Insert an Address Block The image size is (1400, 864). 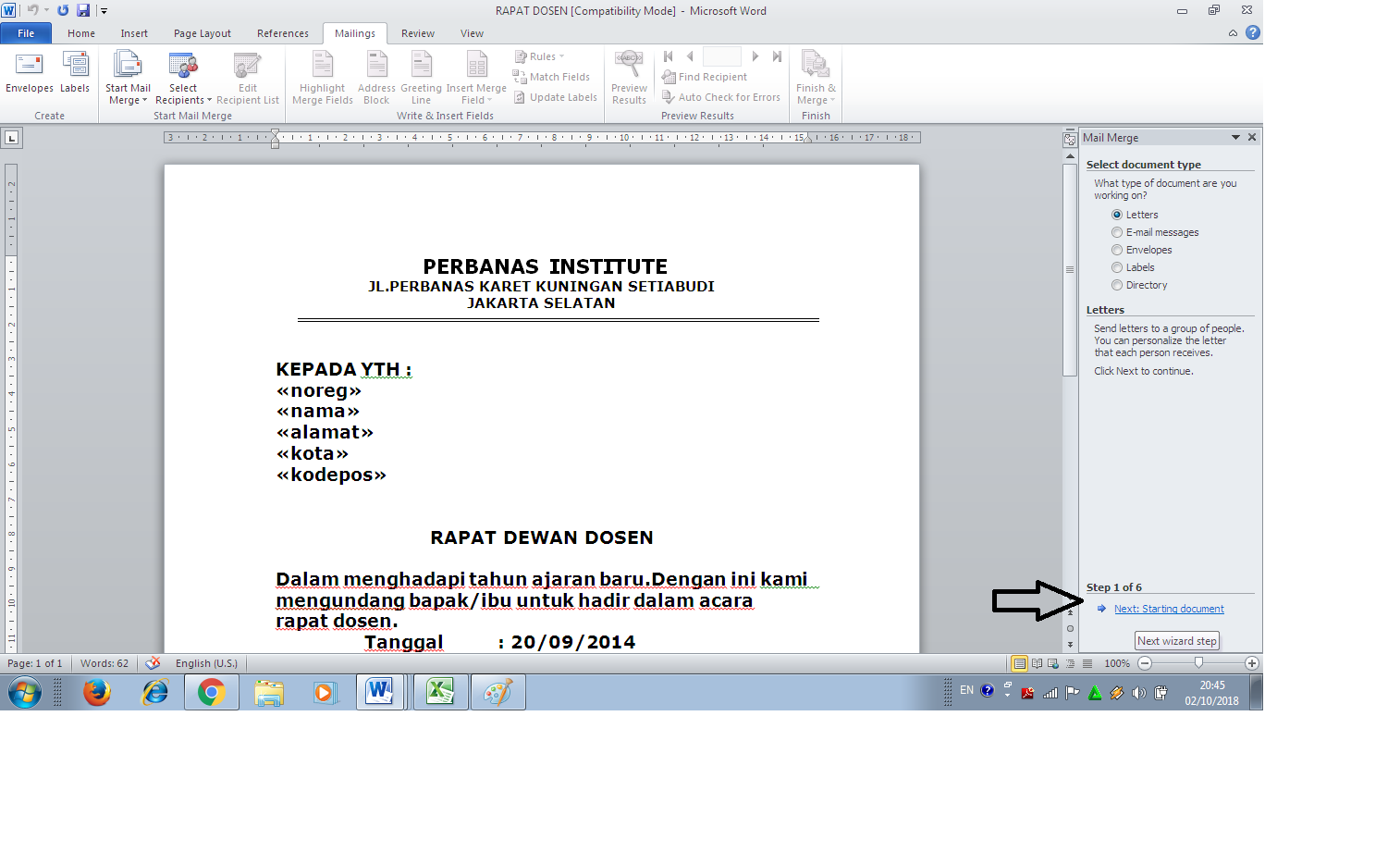(375, 79)
